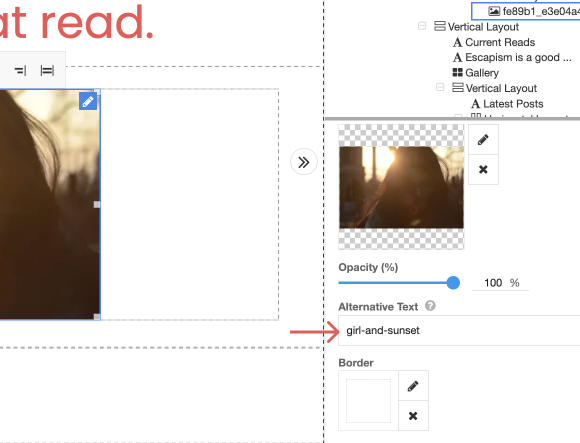Image resolution: width=580 pixels, height=443 pixels.
Task: Click the Alternative Text help question icon
Action: click(430, 306)
